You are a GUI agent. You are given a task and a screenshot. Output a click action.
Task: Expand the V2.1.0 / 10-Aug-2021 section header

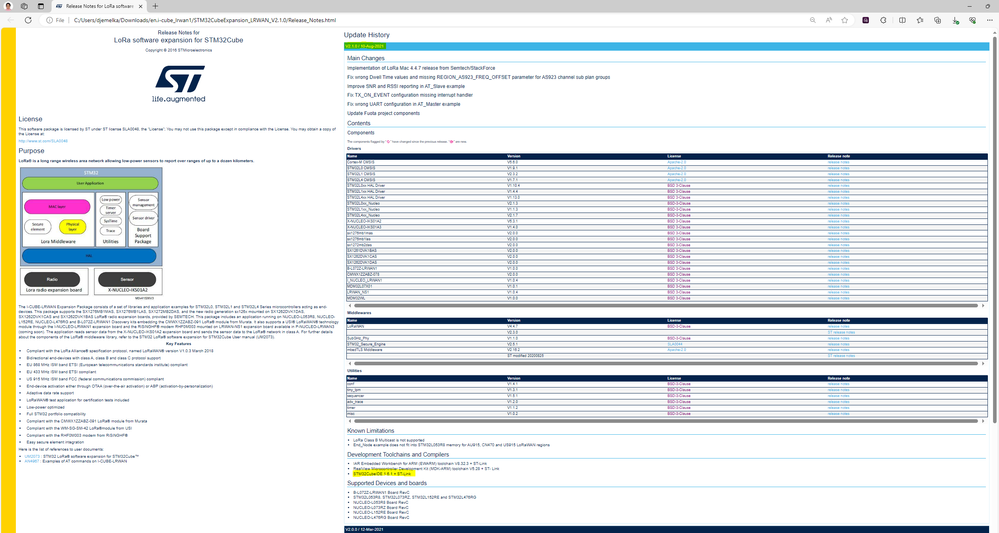click(x=666, y=46)
